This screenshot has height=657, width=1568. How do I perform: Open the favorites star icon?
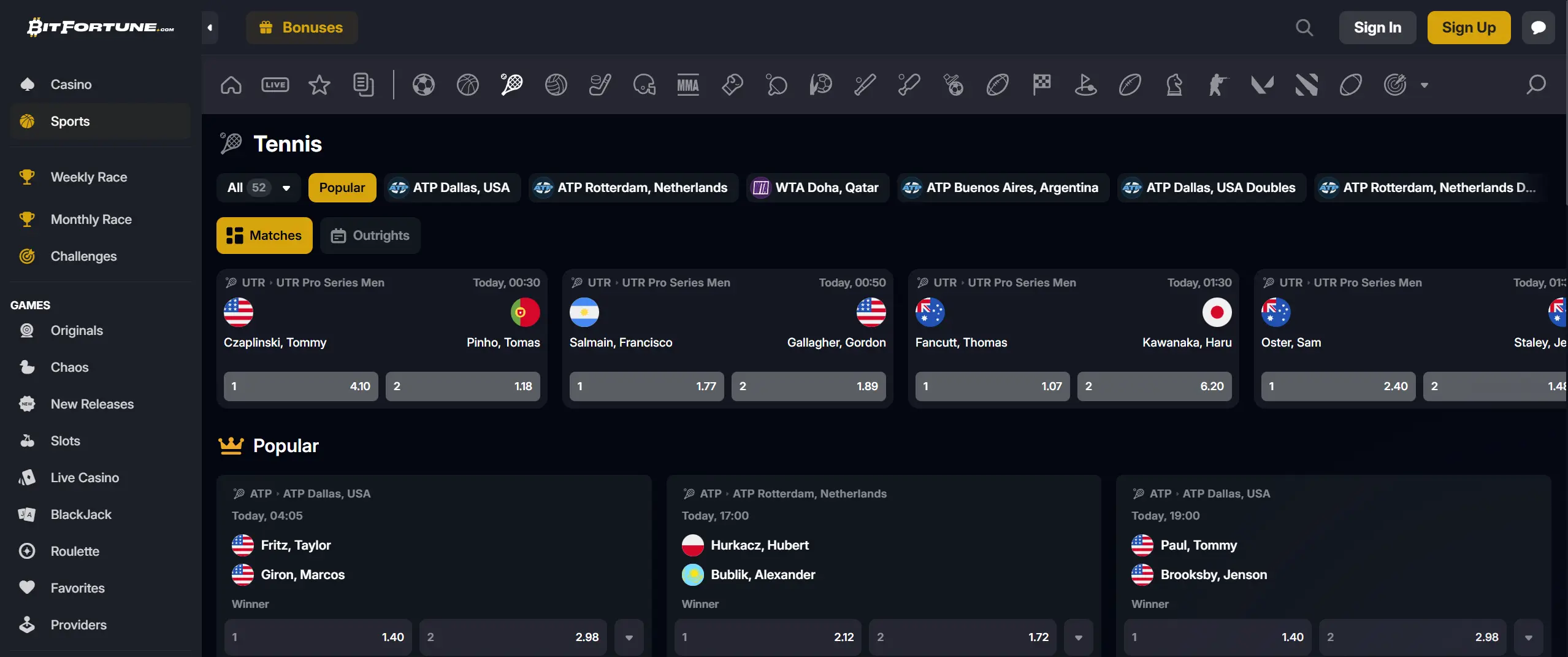319,85
